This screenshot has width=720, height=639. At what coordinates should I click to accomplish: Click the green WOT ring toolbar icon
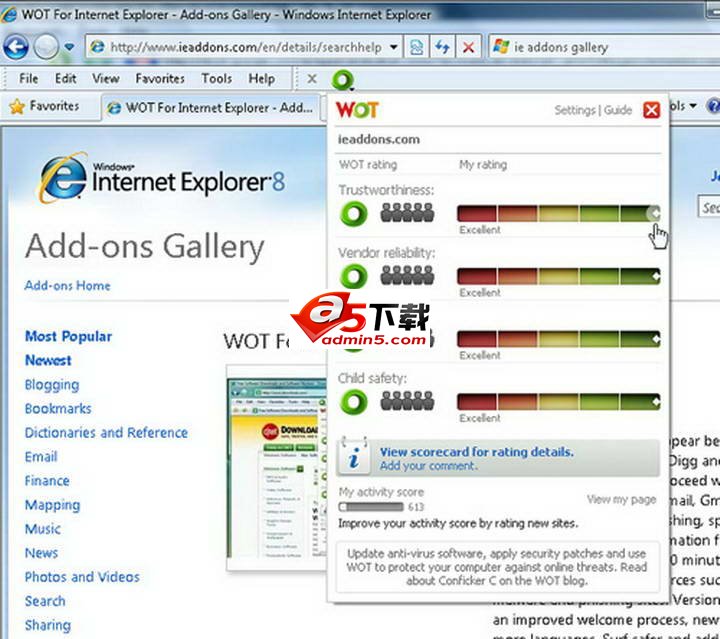click(x=343, y=80)
